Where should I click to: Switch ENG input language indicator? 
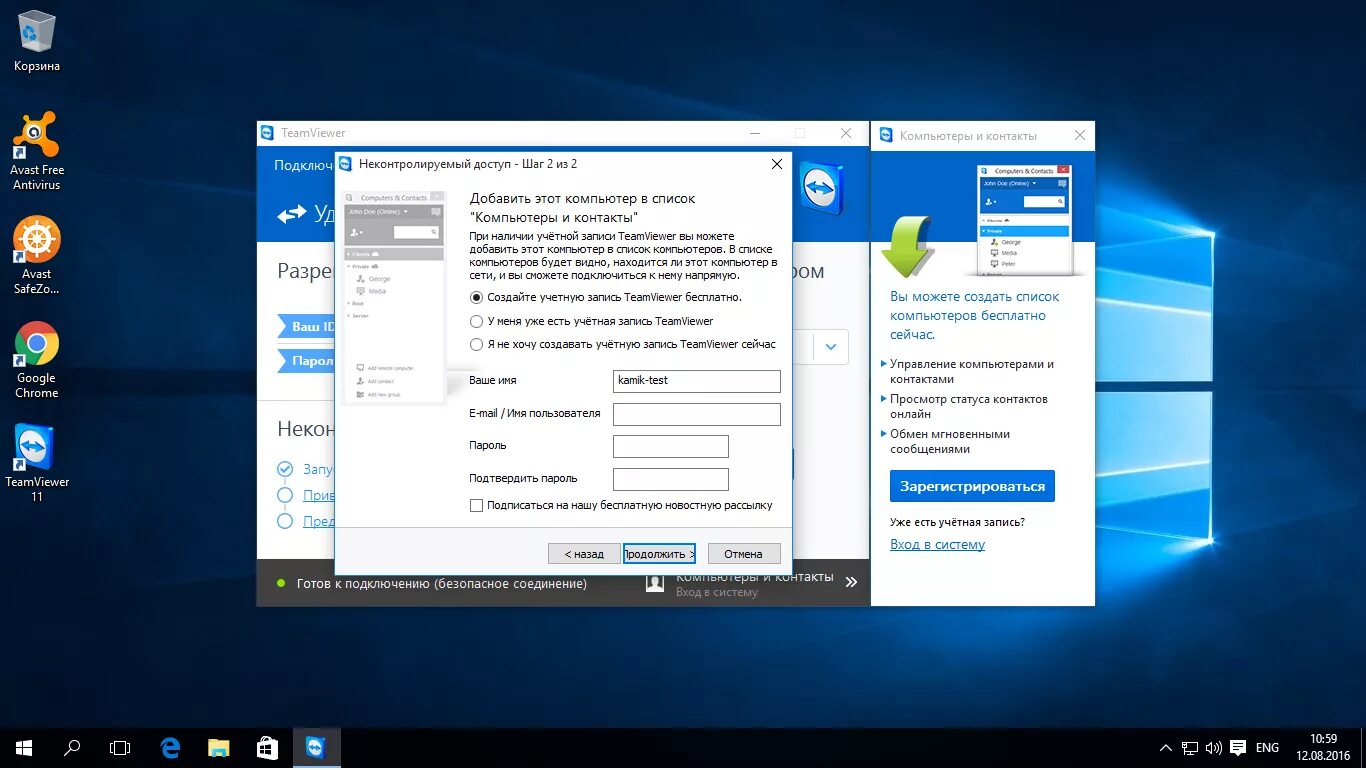coord(1267,748)
